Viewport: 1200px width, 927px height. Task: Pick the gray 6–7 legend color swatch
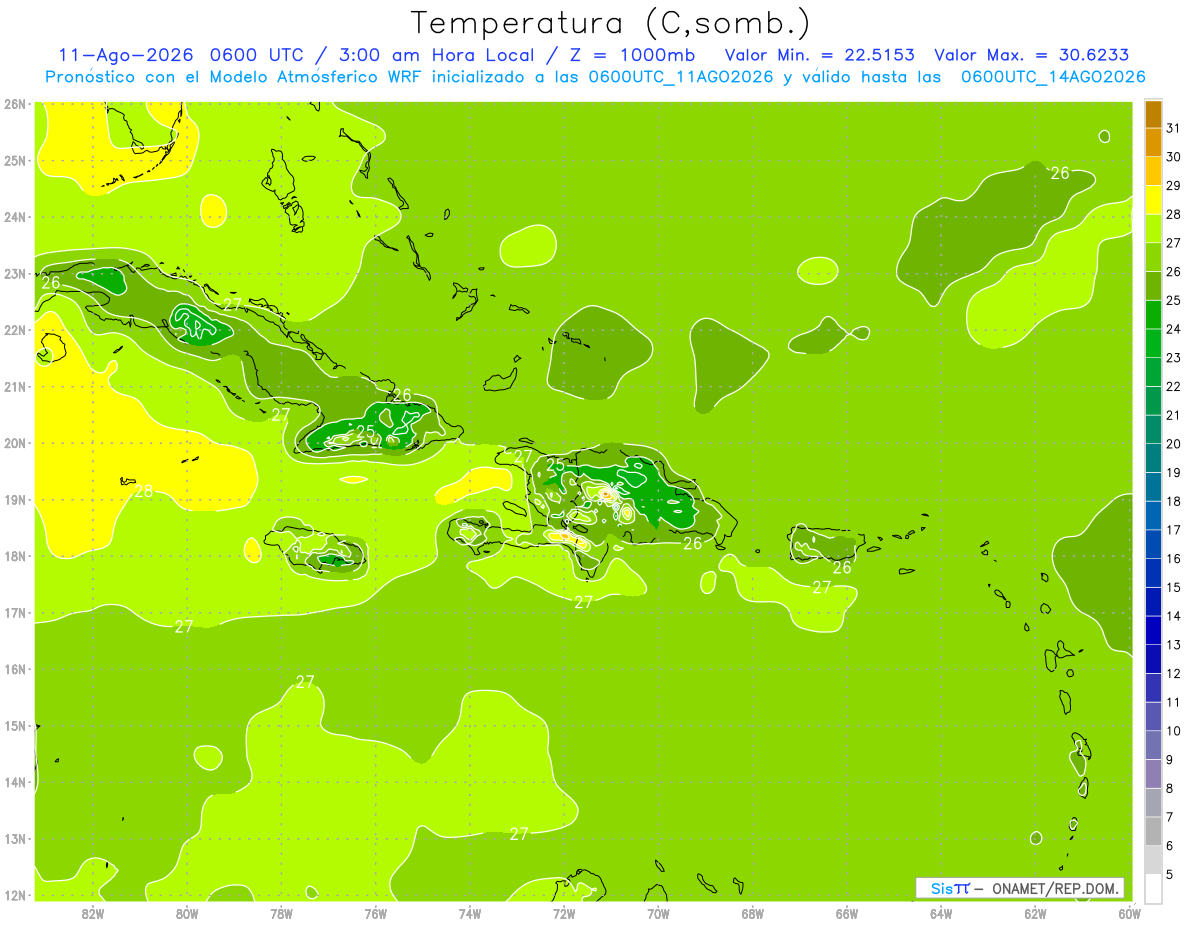(x=1153, y=831)
